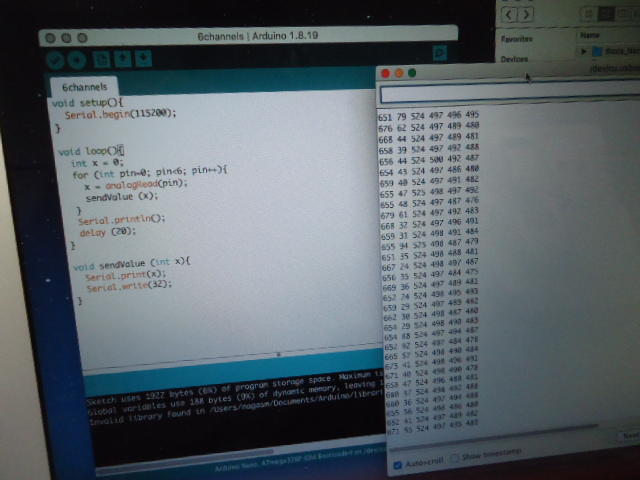Click the Serial Monitor horizontal scrollbar
Image resolution: width=640 pixels, height=480 pixels.
494,437
